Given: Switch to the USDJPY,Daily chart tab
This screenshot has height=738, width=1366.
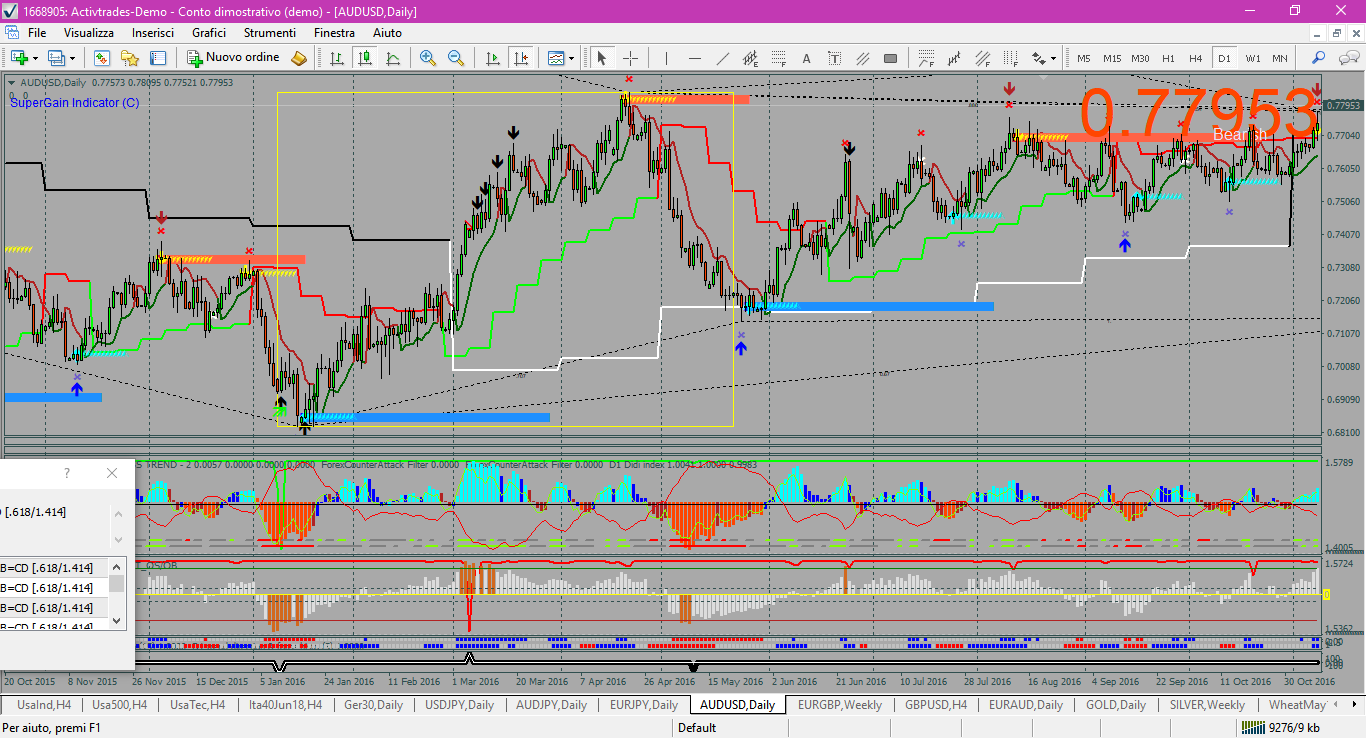Looking at the screenshot, I should [459, 704].
